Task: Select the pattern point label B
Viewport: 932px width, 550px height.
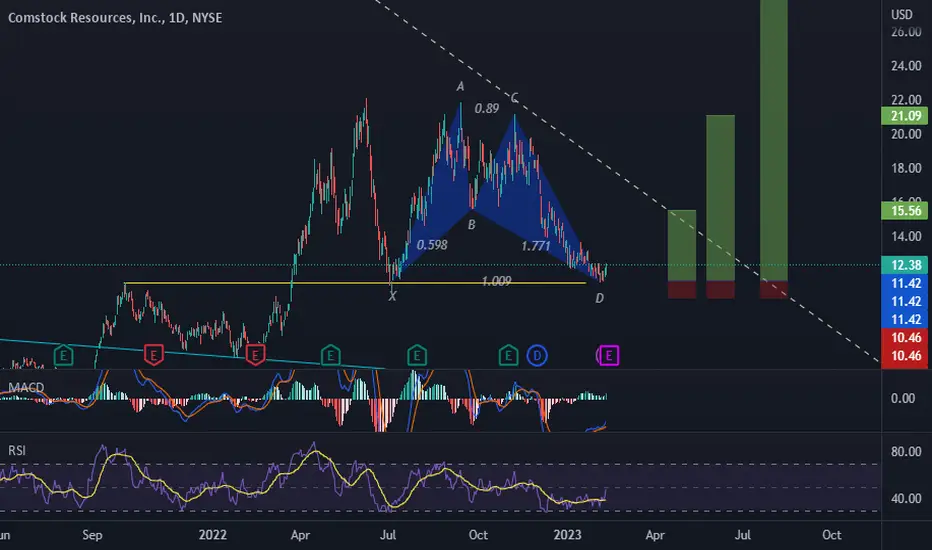Action: (x=471, y=225)
